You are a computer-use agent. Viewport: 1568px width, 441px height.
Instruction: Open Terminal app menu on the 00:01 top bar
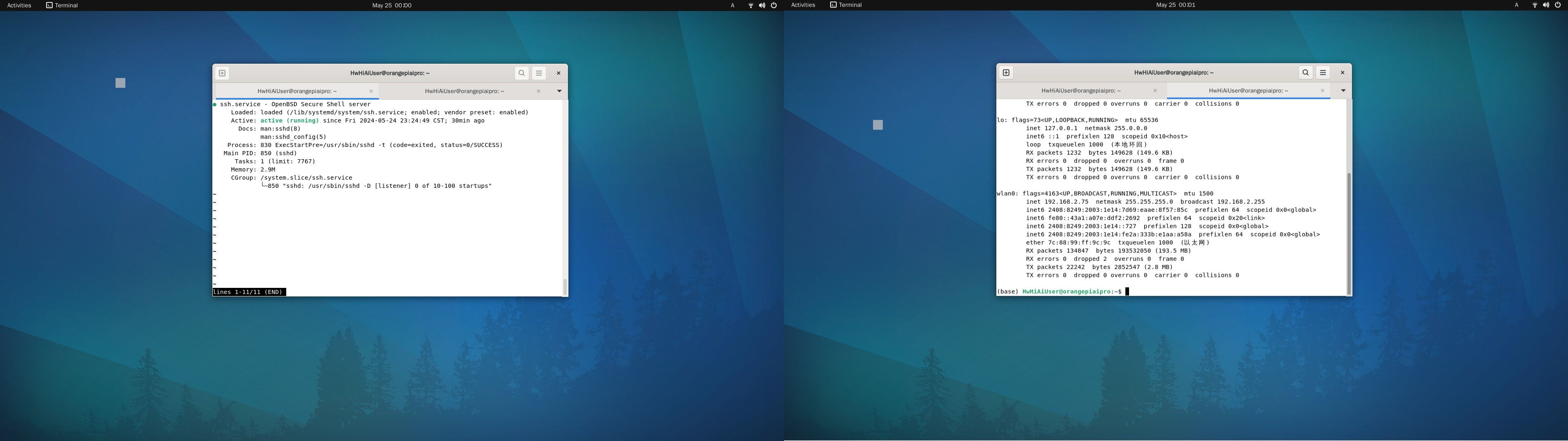point(846,5)
